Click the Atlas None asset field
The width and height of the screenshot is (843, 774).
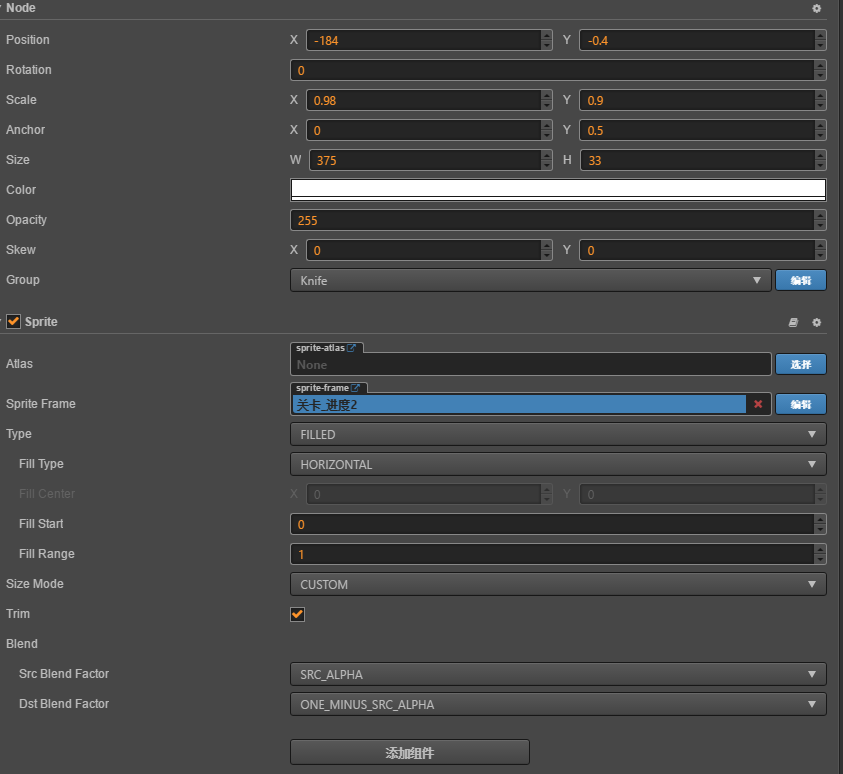click(x=531, y=364)
